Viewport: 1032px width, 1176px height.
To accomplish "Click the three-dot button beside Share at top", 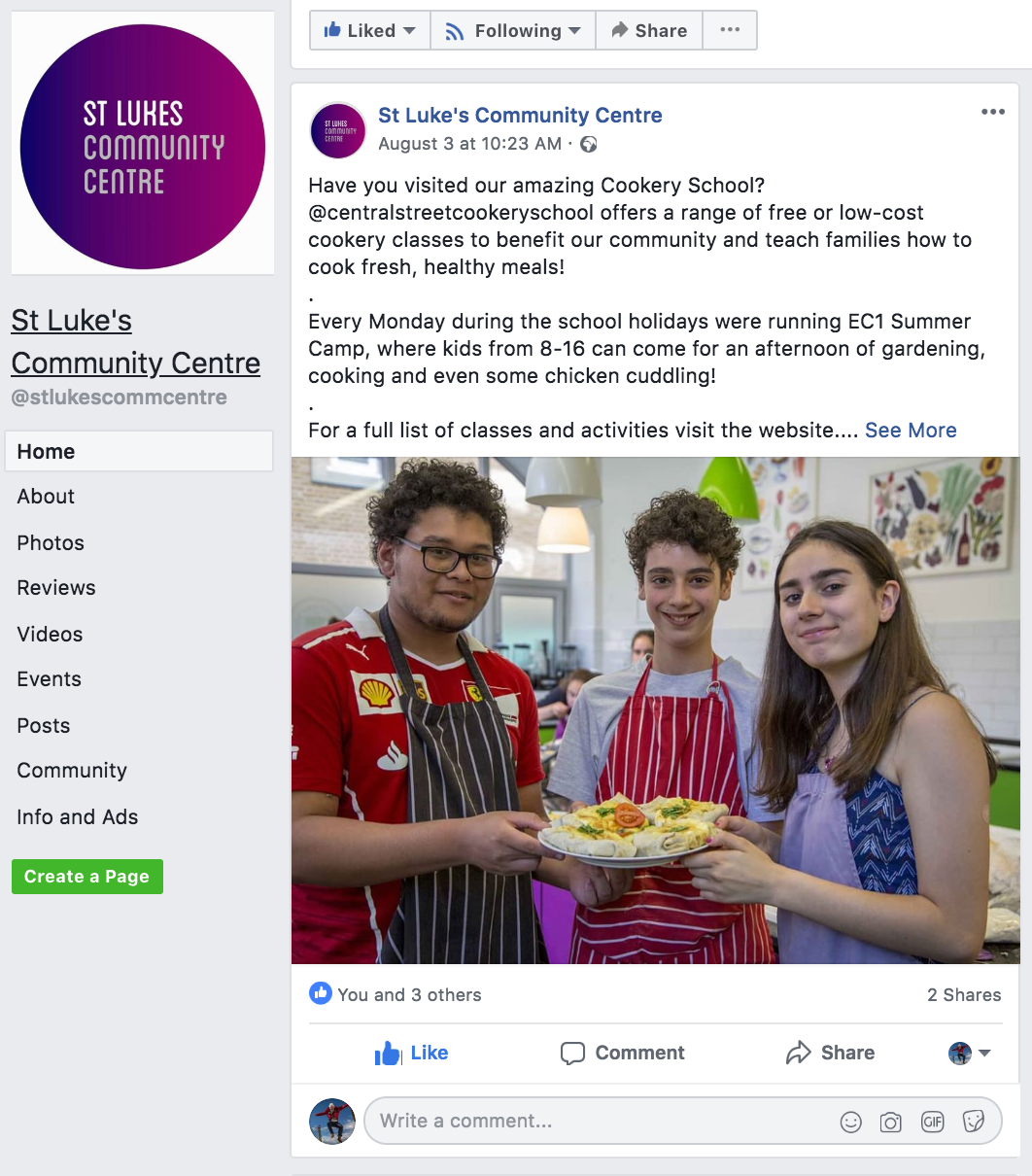I will click(x=730, y=30).
